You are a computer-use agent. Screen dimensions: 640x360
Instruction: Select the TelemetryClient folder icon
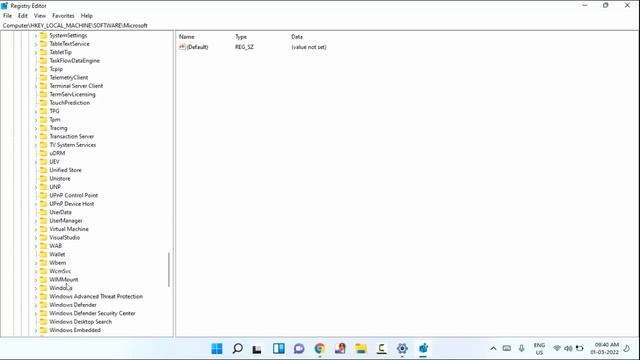pos(43,78)
